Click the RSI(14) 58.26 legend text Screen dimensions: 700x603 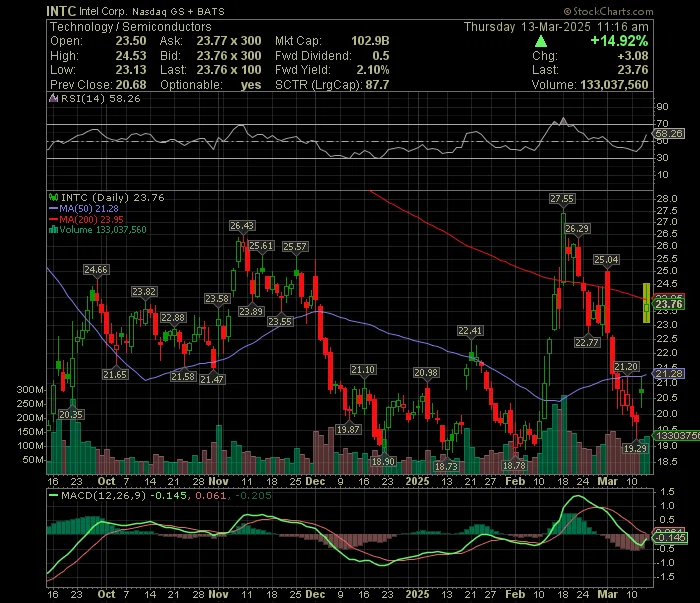pyautogui.click(x=100, y=99)
